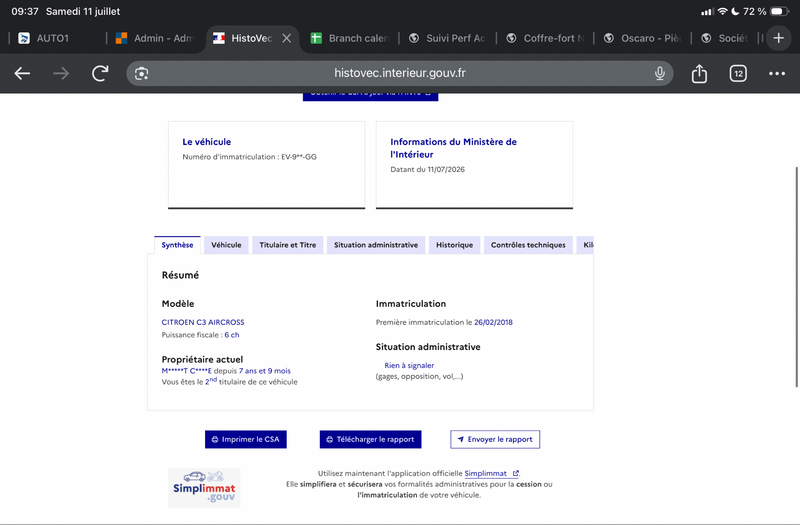Tap the lens search icon in address bar
Screen dimensions: 800x525
pos(141,73)
